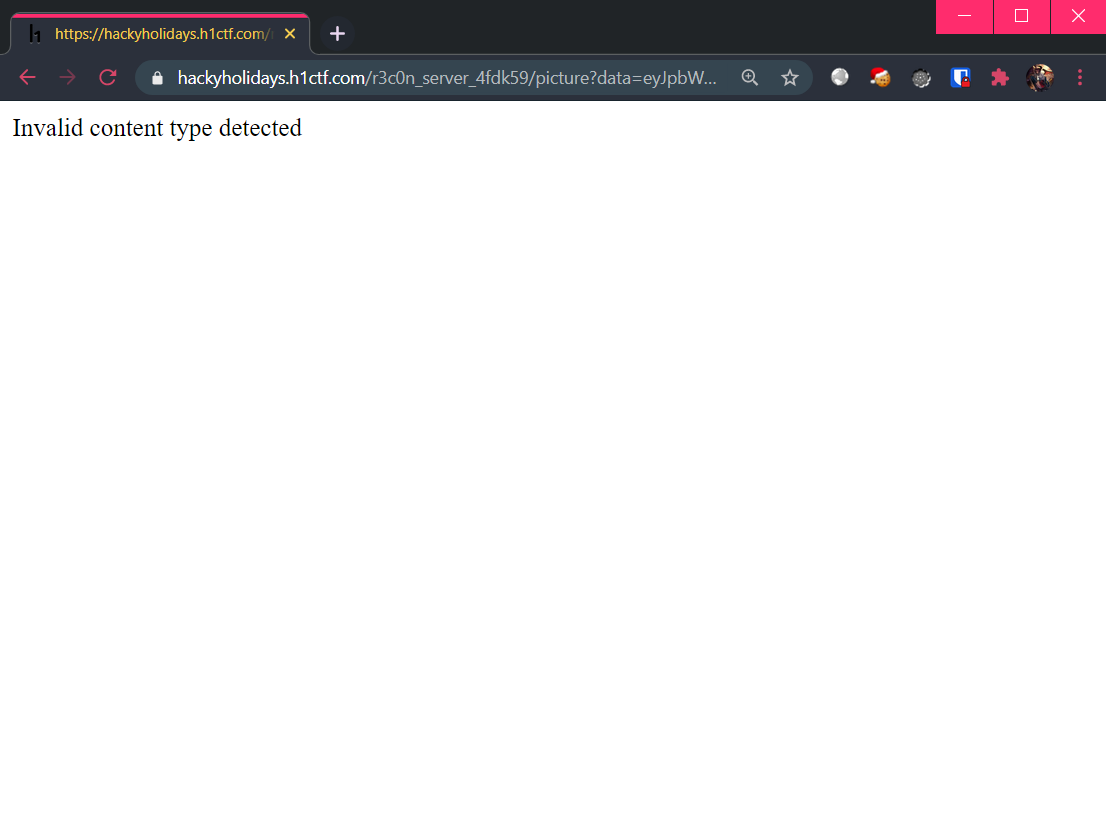Image resolution: width=1106 pixels, height=830 pixels.
Task: Minimize the browser window
Action: [964, 16]
